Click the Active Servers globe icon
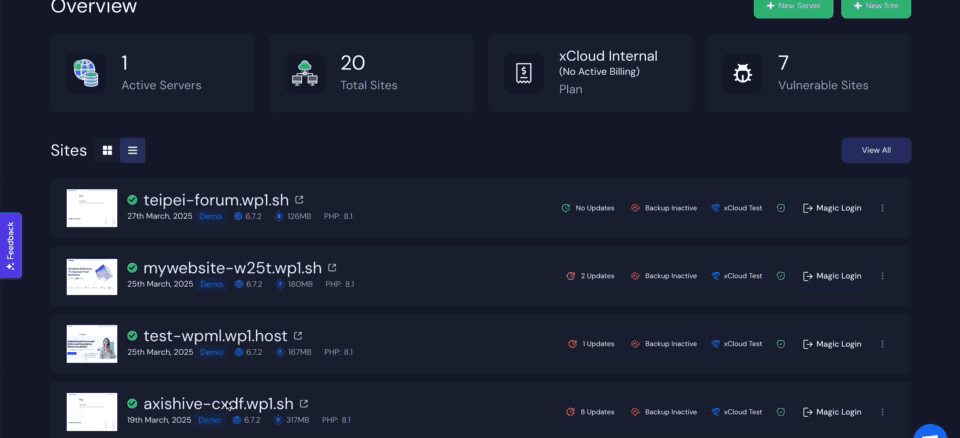This screenshot has width=960, height=438. (86, 73)
